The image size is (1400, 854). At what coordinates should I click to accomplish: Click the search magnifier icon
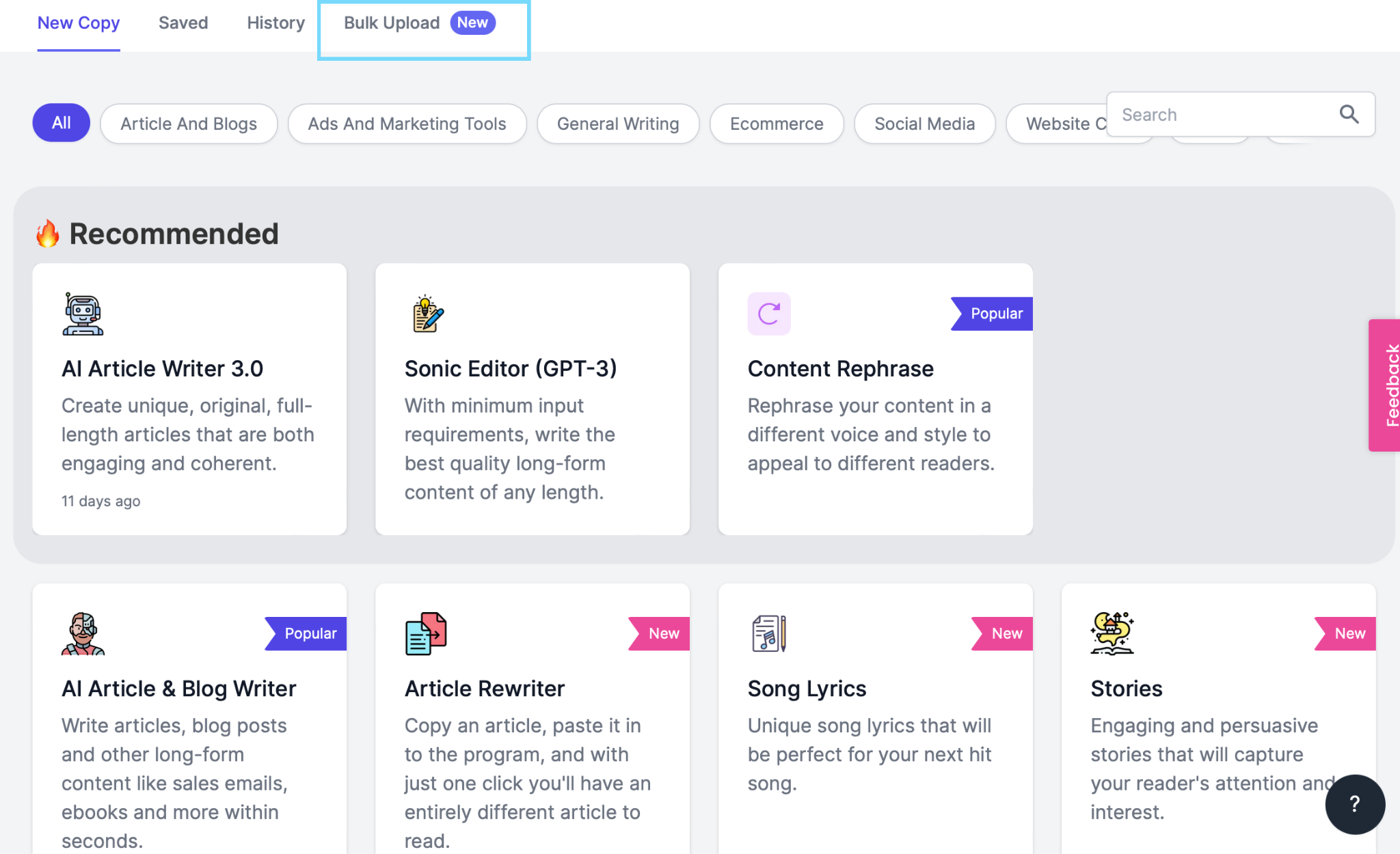(x=1349, y=114)
